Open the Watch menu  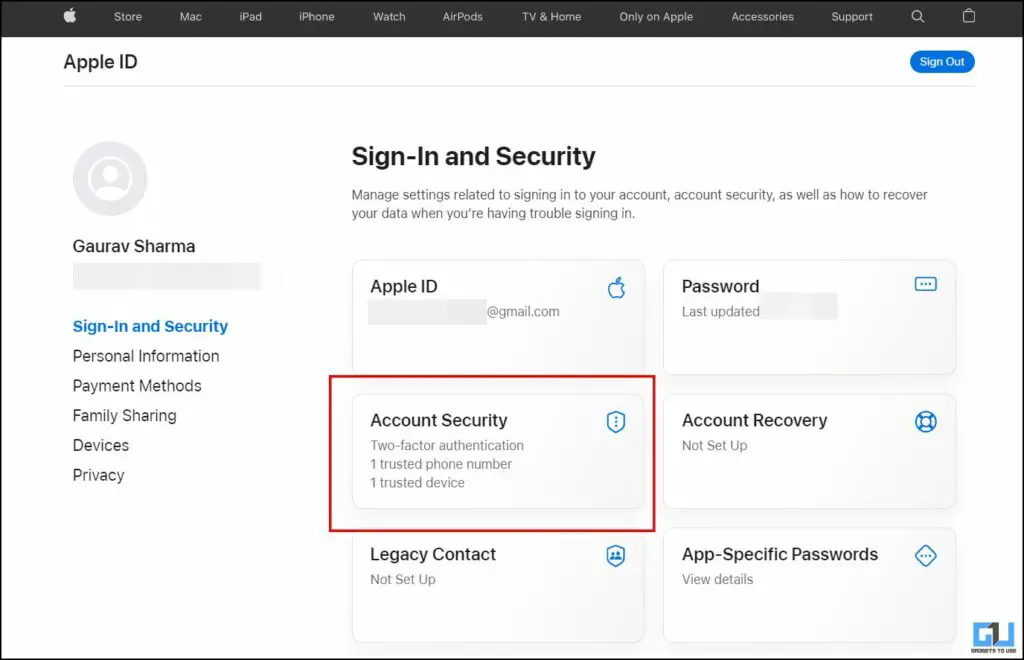point(389,17)
